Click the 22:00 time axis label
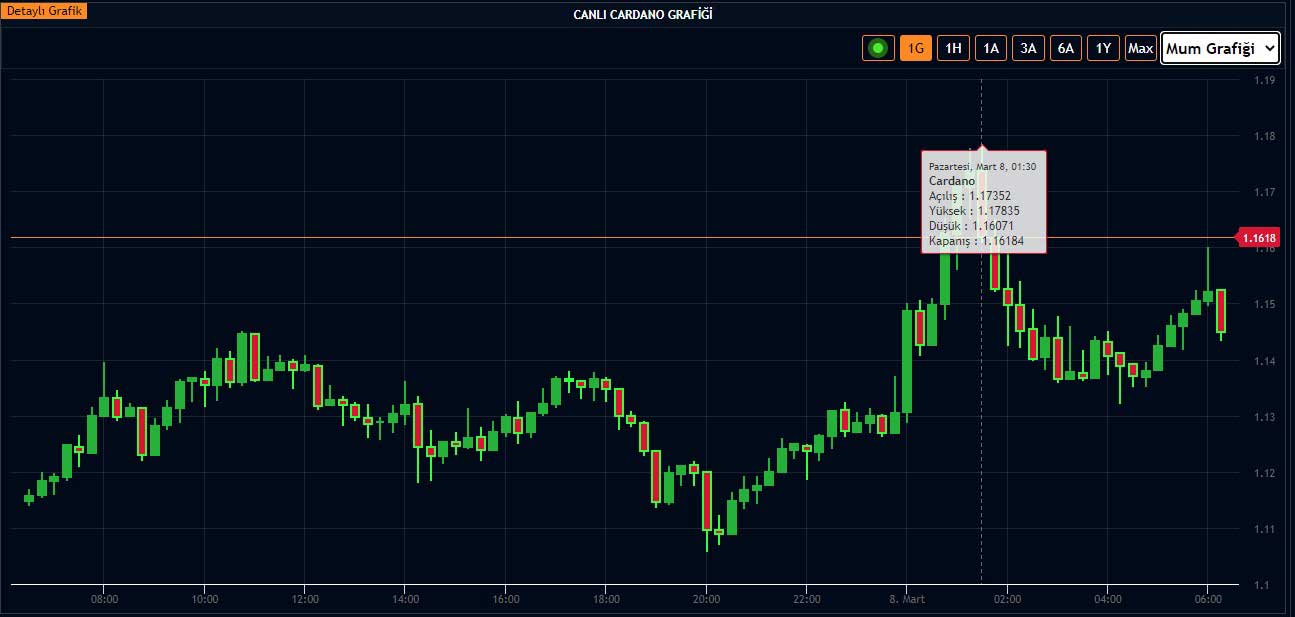This screenshot has width=1295, height=617. pos(807,599)
